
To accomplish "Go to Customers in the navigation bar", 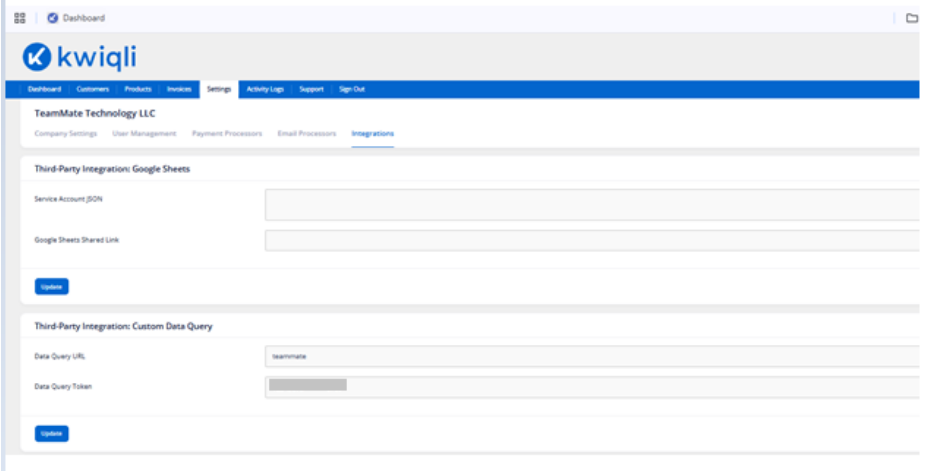I will pos(93,90).
